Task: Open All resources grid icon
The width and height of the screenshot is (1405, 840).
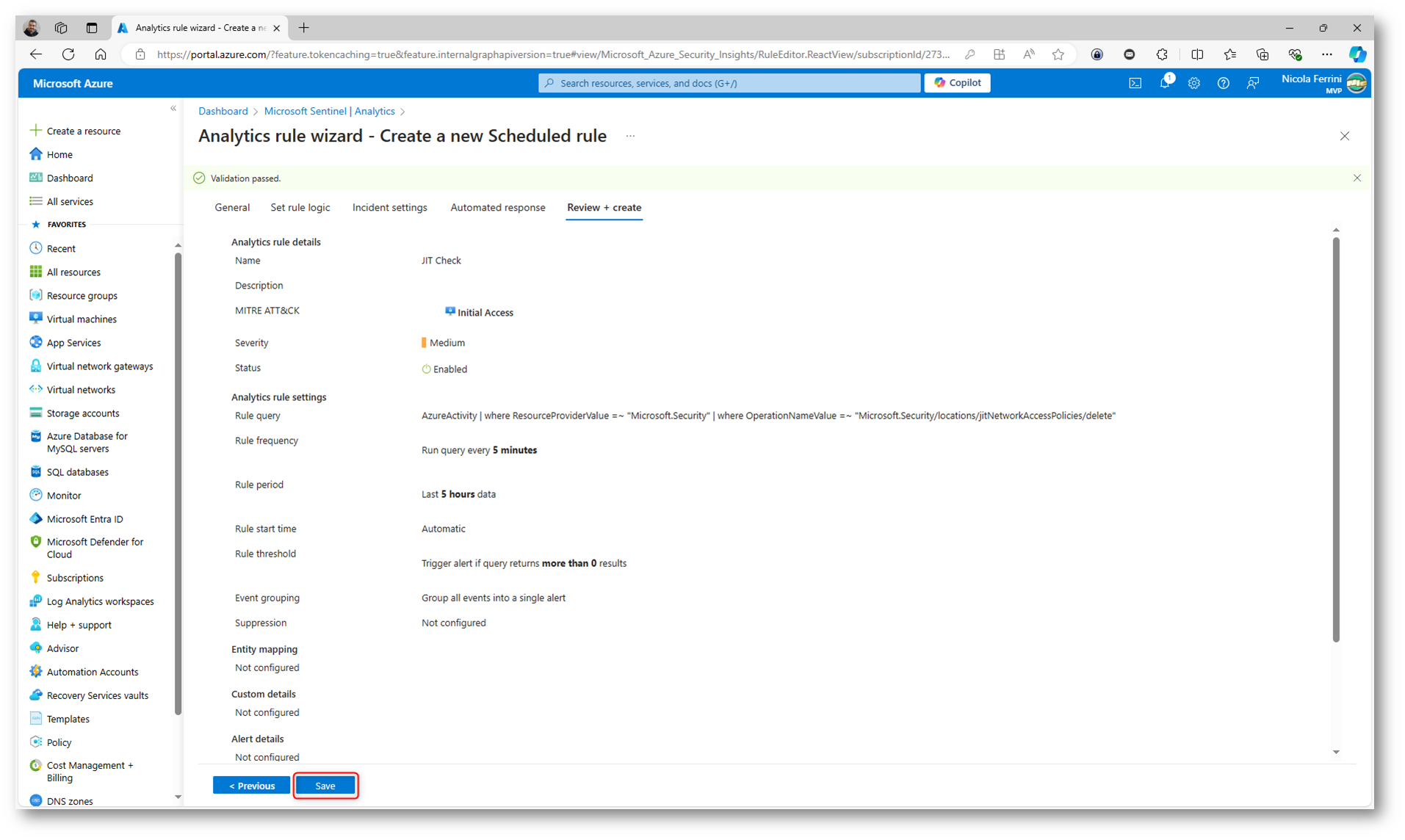Action: click(x=35, y=272)
